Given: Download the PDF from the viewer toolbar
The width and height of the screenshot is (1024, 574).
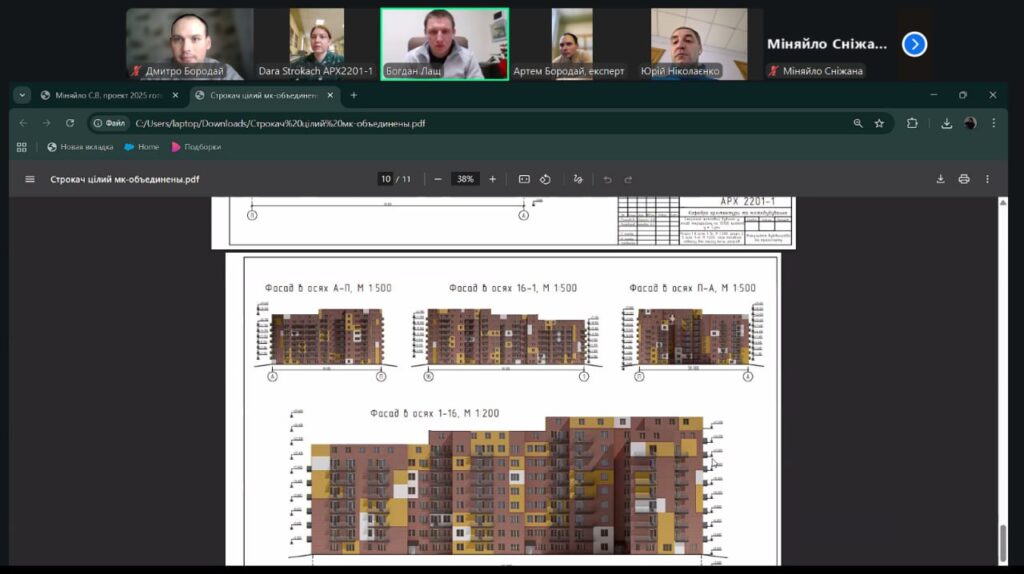Looking at the screenshot, I should click(x=940, y=179).
